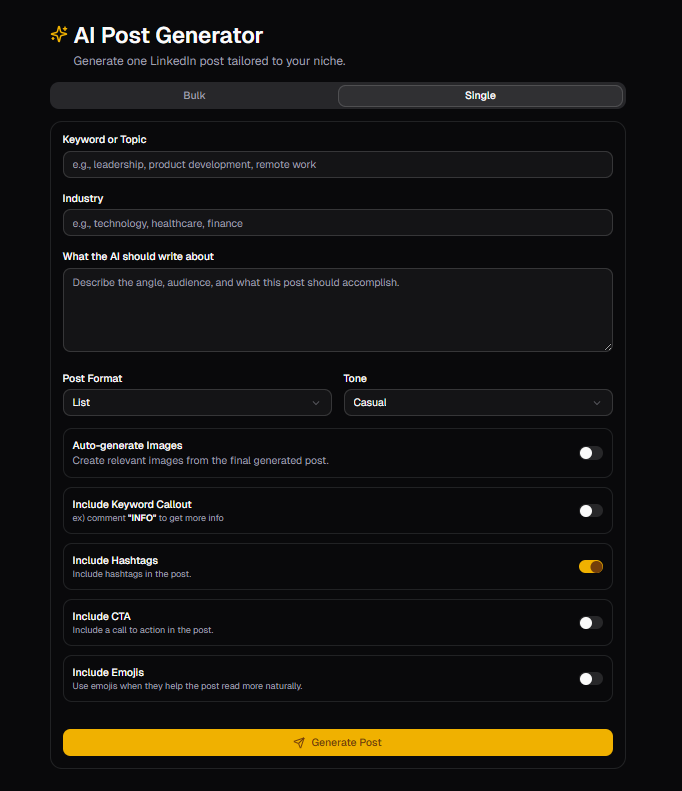Click the chevron arrow in Post Format field
682x791 pixels.
(317, 403)
